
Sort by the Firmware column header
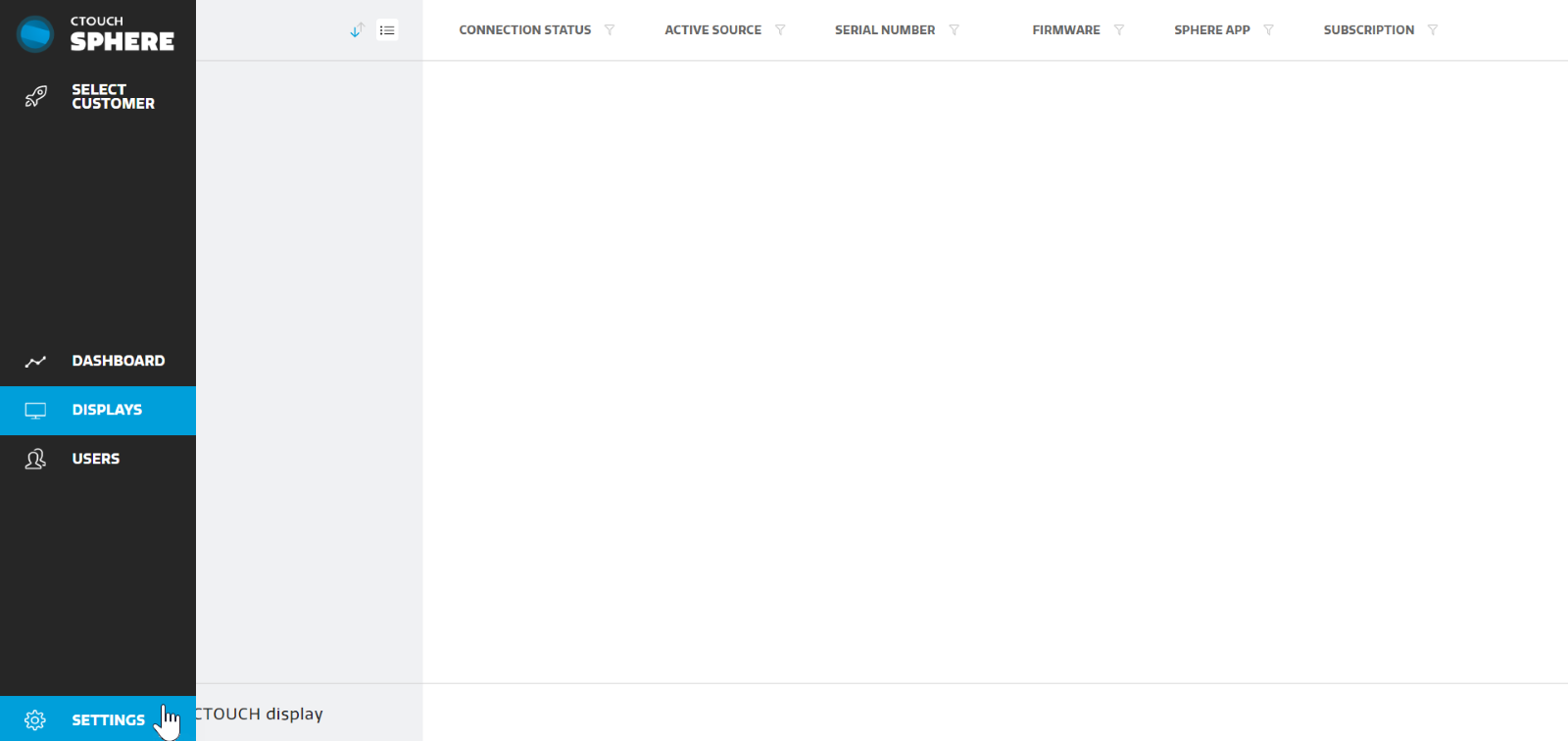click(x=1065, y=30)
